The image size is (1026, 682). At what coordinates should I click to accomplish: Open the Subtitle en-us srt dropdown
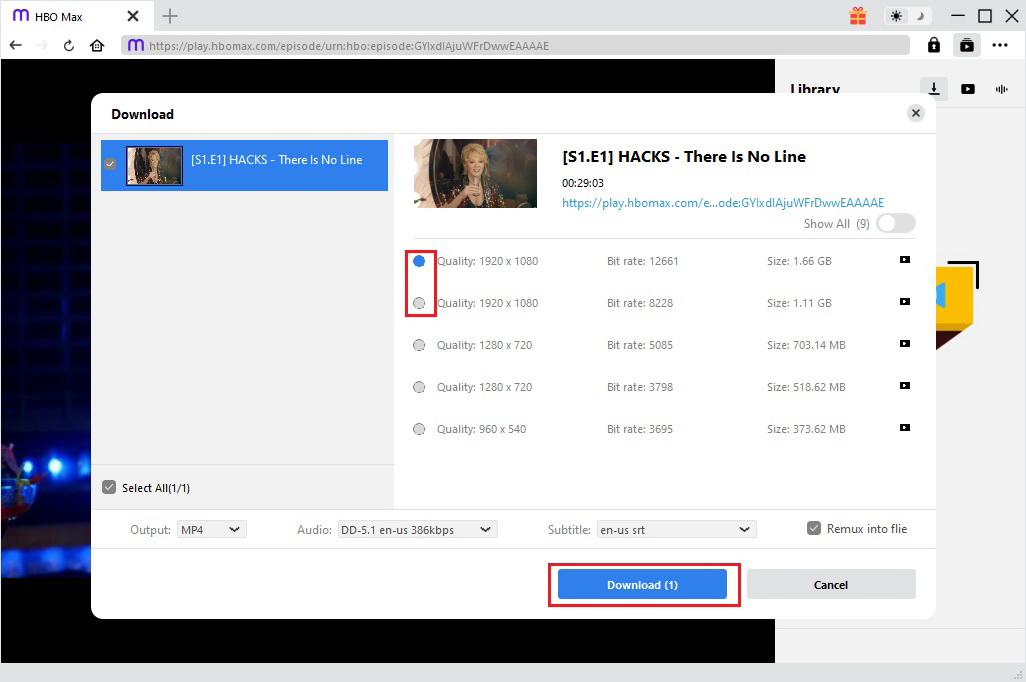pyautogui.click(x=675, y=529)
